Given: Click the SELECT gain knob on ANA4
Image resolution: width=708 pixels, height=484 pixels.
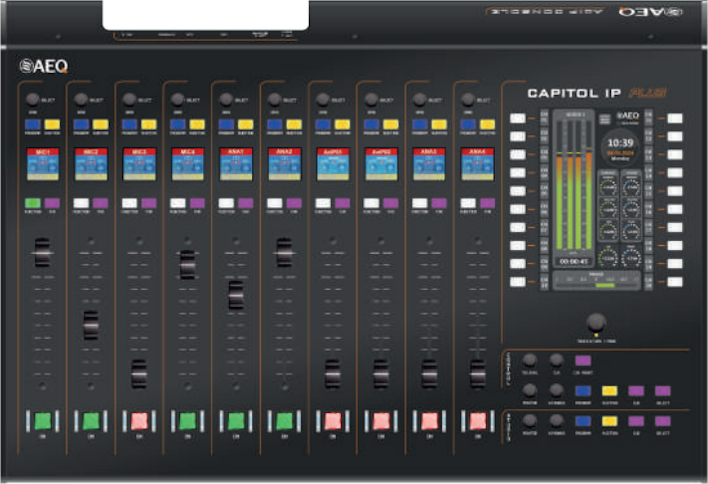Looking at the screenshot, I should pyautogui.click(x=468, y=99).
